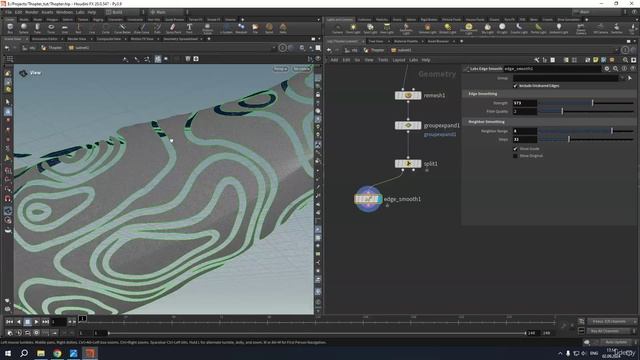Open the Render menu
The width and height of the screenshot is (640, 360).
click(x=32, y=12)
